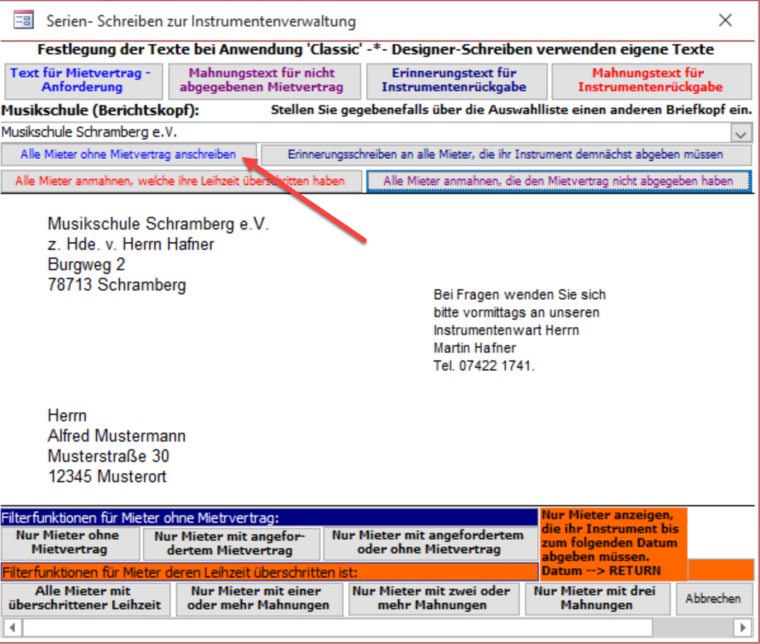Screen dimensions: 760x644
Task: Click 'Alle Mieter anmahnen, die den Mietvertrag nicht abgegeben haben'
Action: [x=558, y=181]
